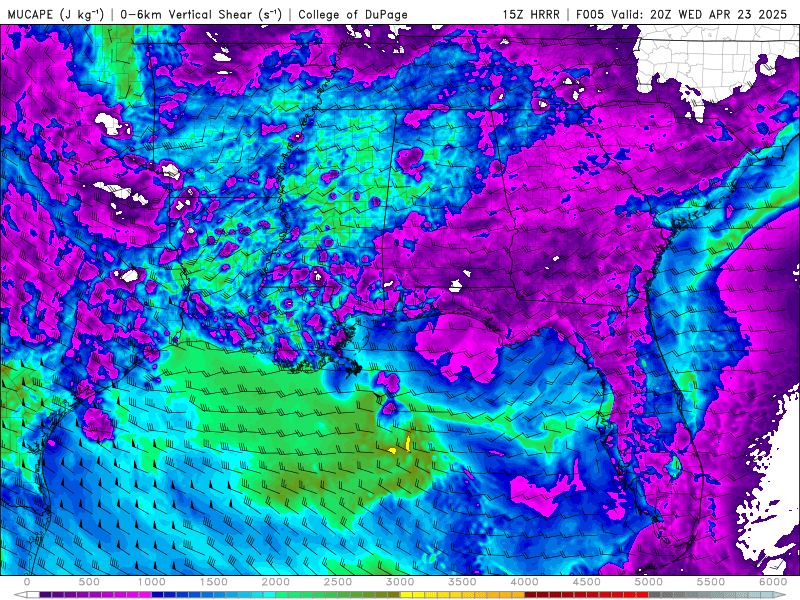Pick the yellow swatch below 3000 on color bar
Viewport: 800px width, 600px height.
(x=406, y=594)
